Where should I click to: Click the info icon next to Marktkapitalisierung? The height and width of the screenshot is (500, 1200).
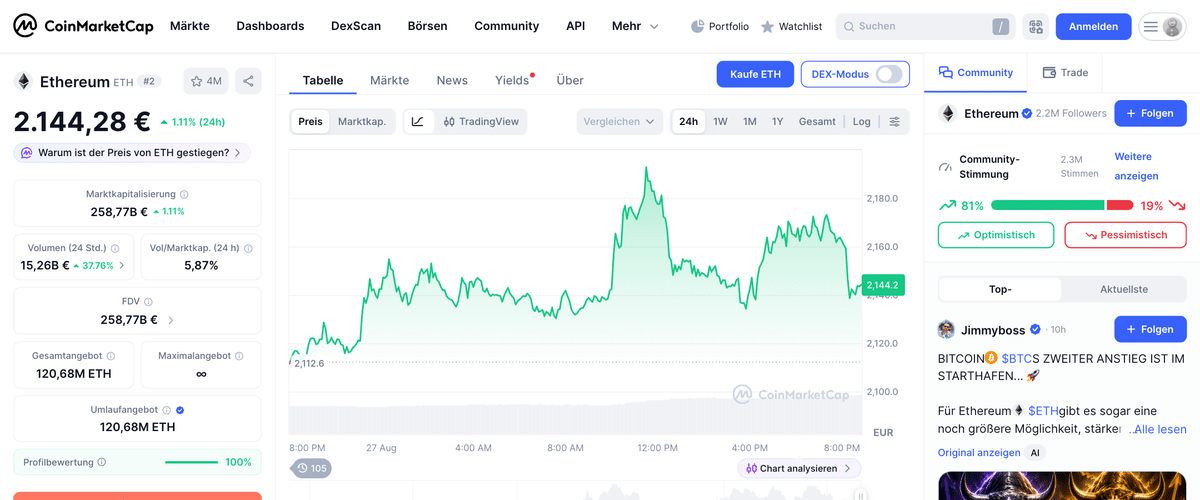(x=184, y=194)
